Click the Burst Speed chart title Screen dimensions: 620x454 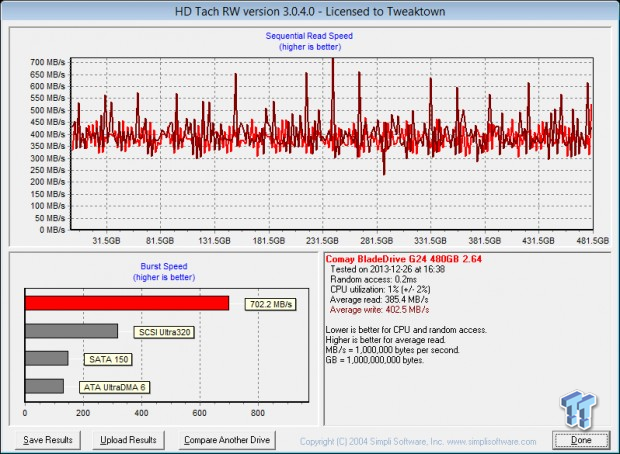[164, 267]
